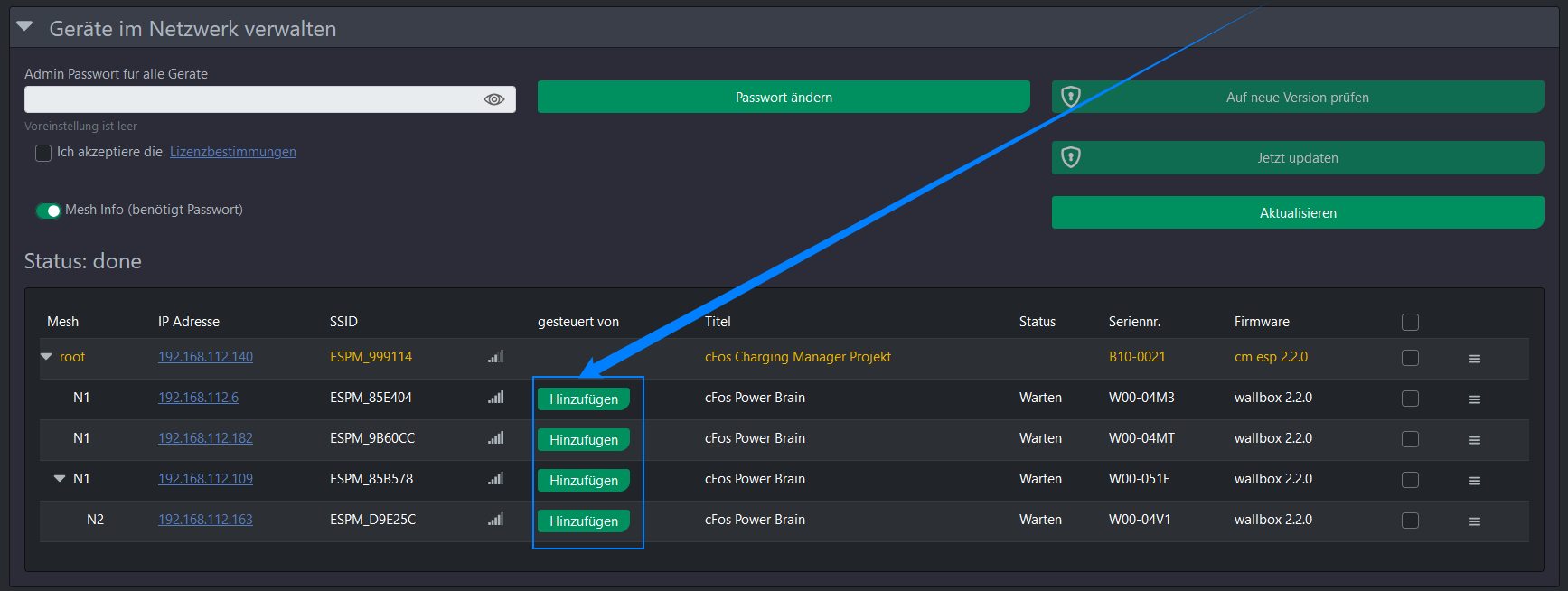Select checkbox for W00-04M3 row
The image size is (1568, 591).
point(1410,399)
